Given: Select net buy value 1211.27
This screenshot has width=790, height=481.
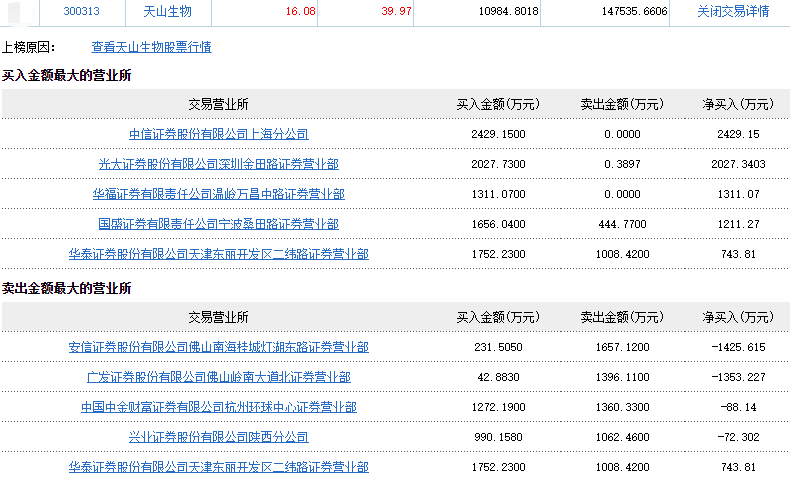Looking at the screenshot, I should pos(738,224).
